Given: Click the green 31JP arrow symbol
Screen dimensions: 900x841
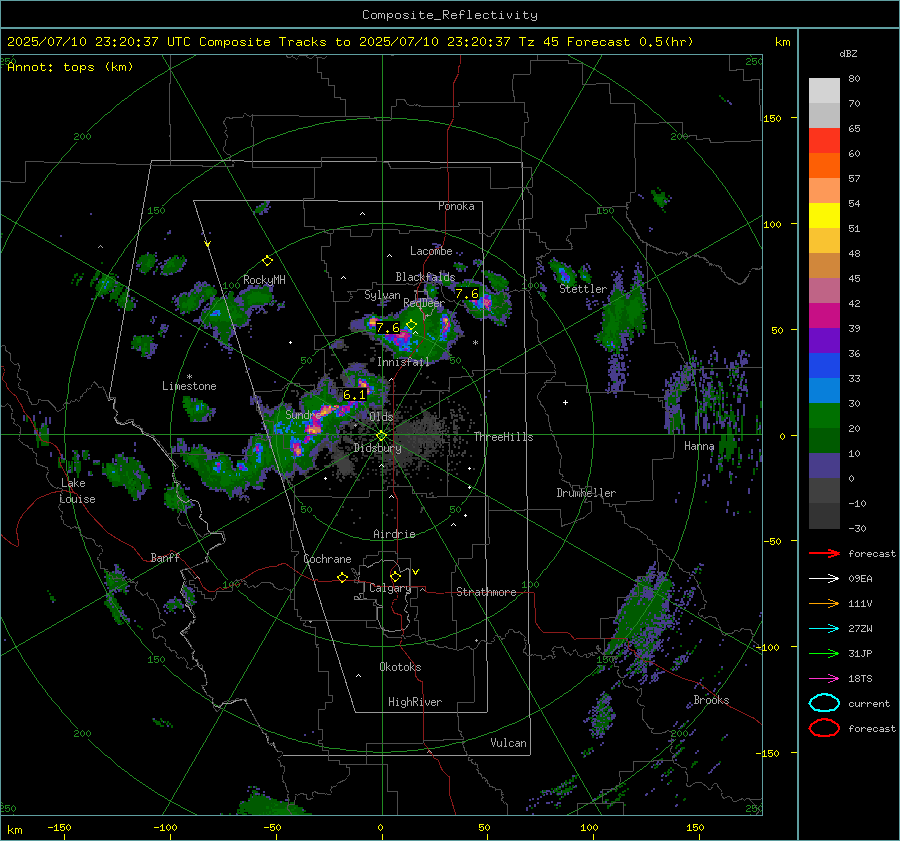Looking at the screenshot, I should point(824,653).
